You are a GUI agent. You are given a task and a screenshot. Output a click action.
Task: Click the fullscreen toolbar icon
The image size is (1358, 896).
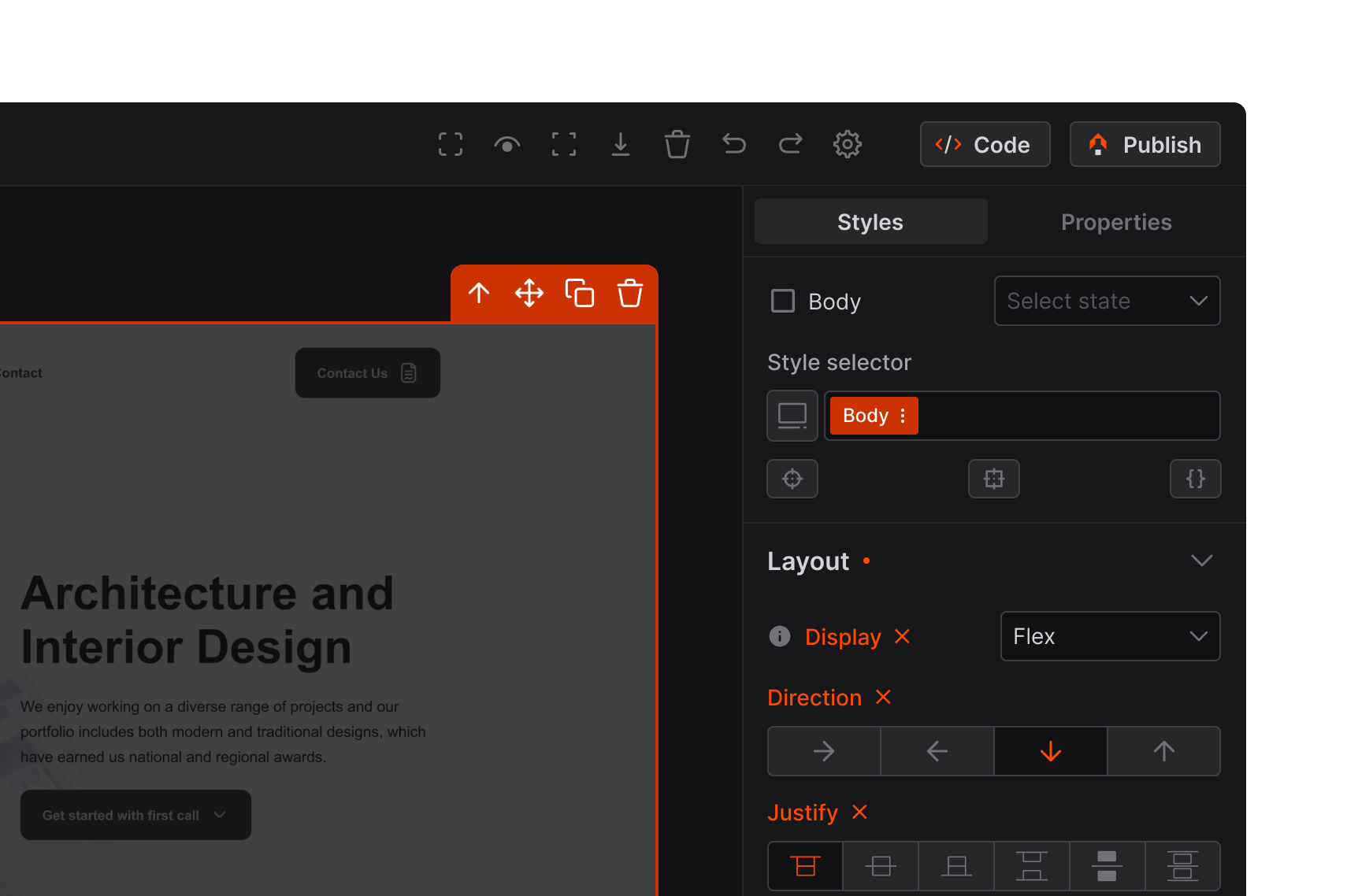click(564, 145)
